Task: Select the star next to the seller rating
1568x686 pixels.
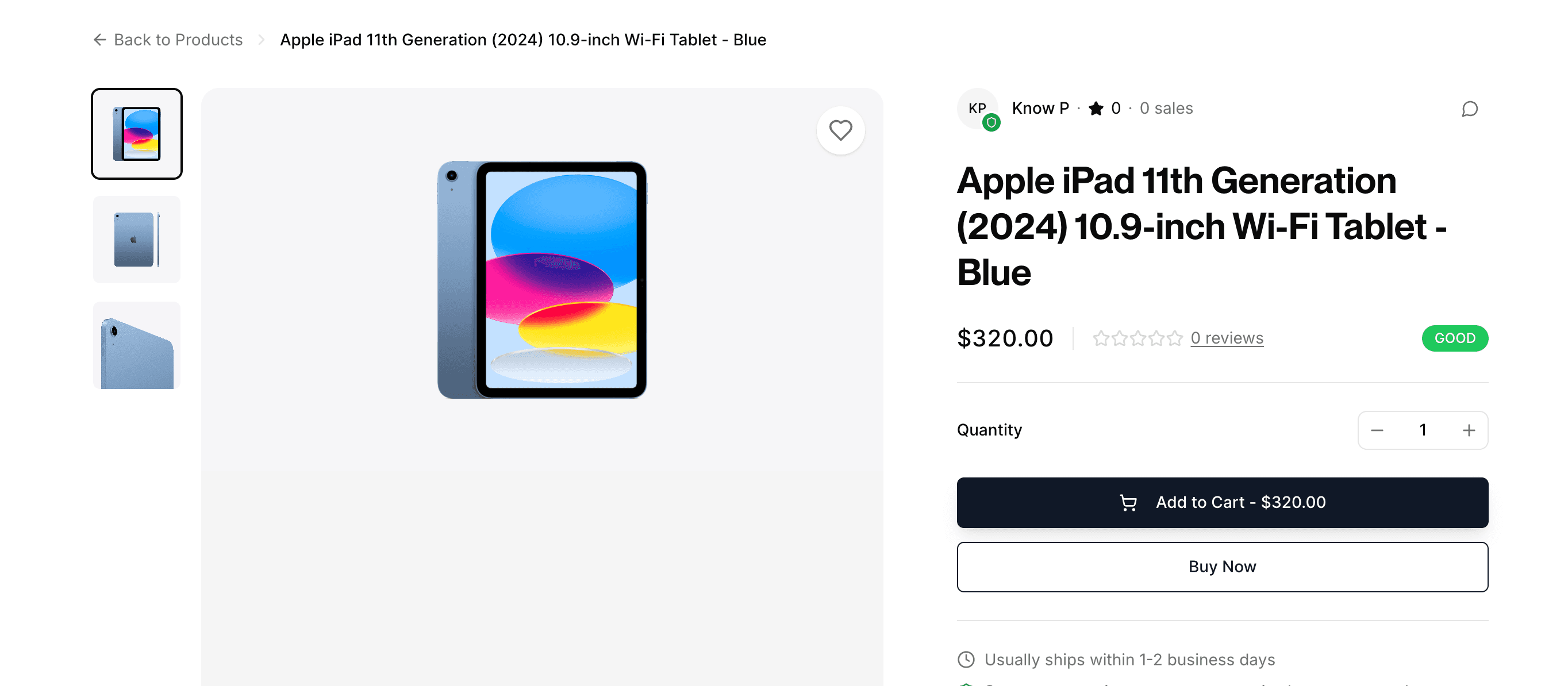Action: tap(1096, 108)
